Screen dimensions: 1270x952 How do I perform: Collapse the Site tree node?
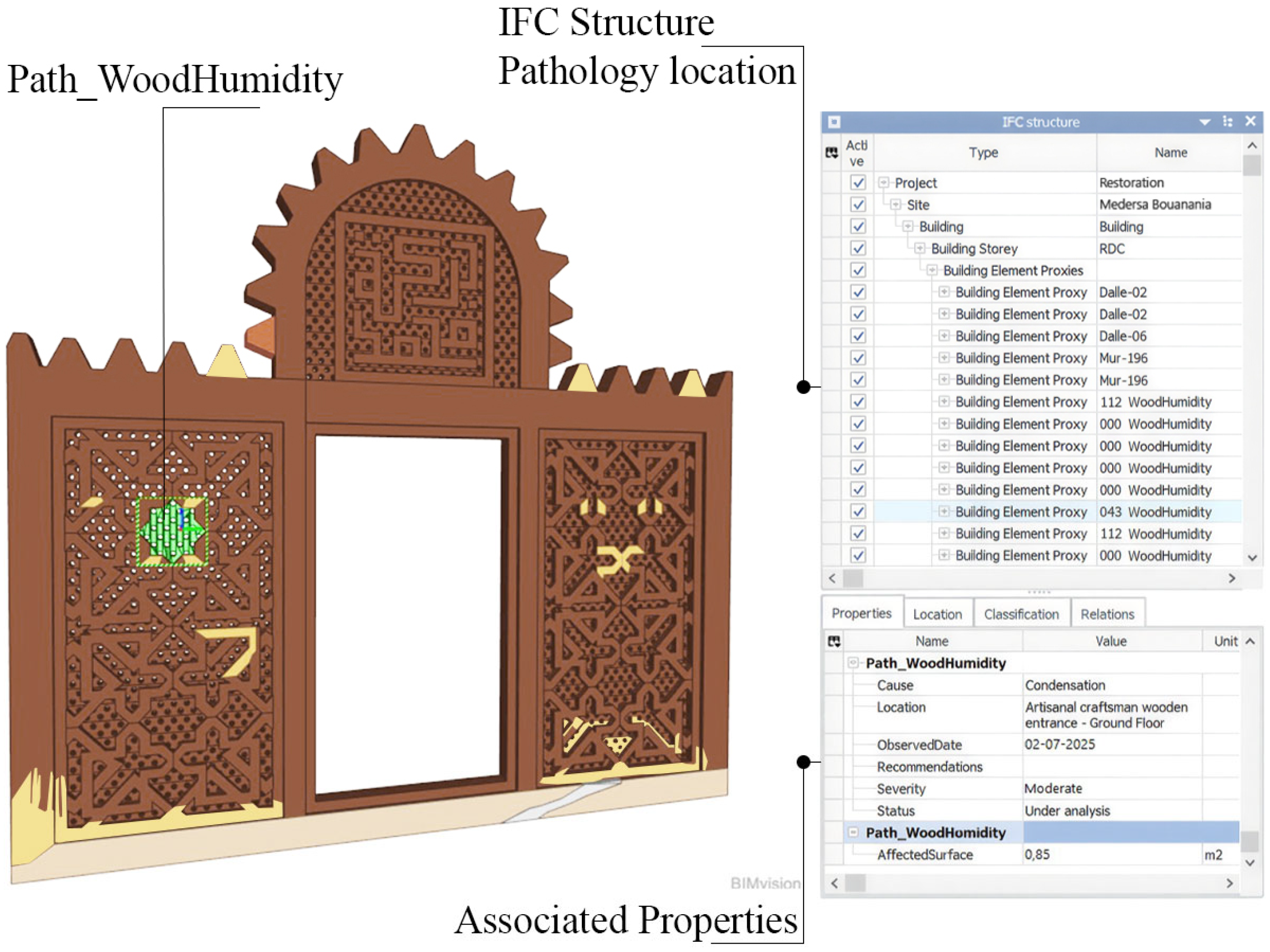[x=896, y=204]
